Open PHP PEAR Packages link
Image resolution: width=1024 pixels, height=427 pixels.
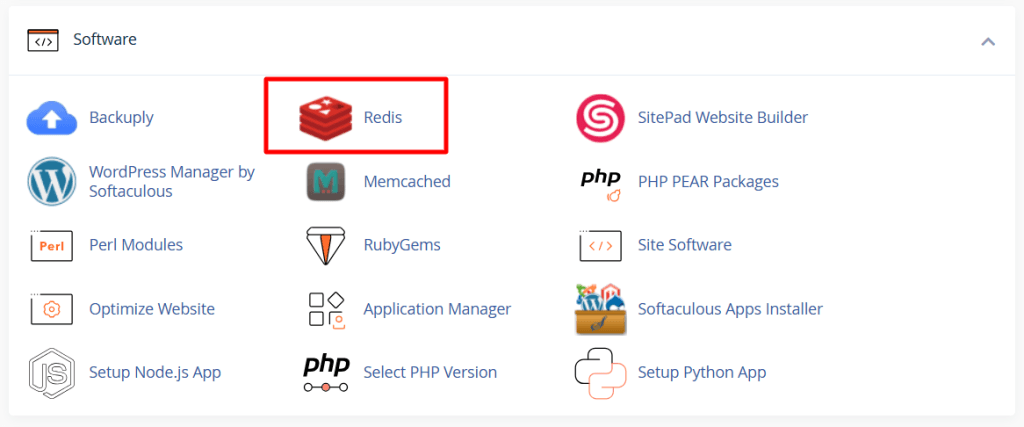[709, 182]
